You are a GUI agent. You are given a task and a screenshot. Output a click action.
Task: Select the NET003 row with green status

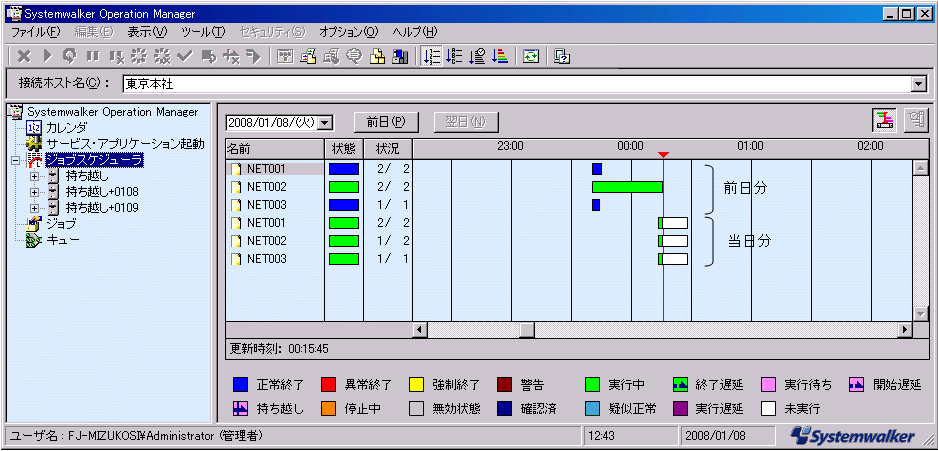(x=319, y=259)
